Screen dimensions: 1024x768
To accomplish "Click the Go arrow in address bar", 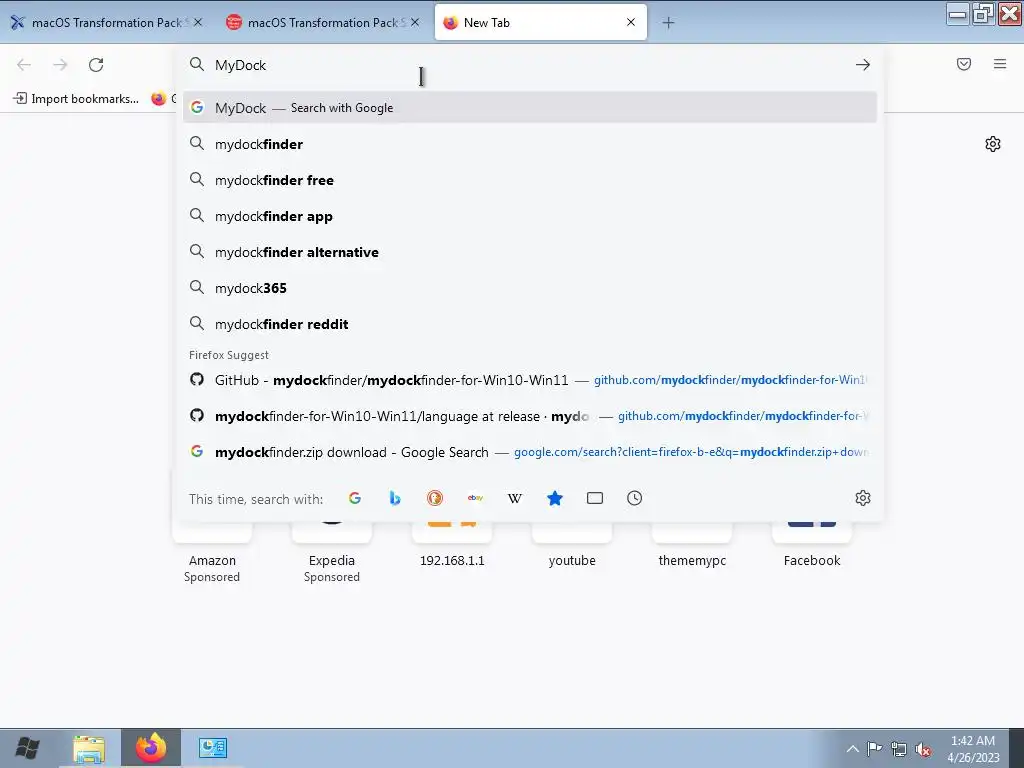I will click(863, 65).
